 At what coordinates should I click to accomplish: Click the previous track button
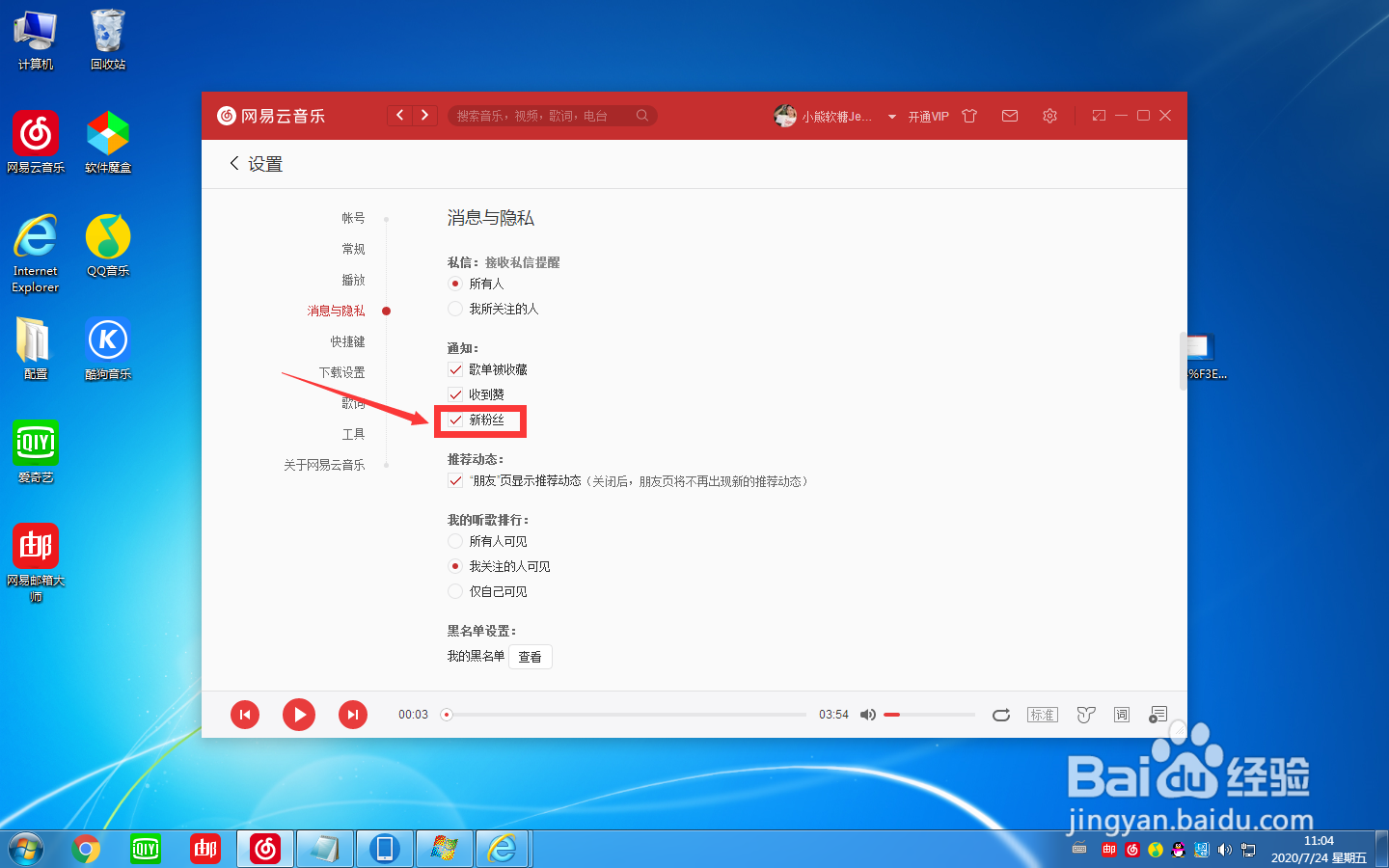(x=245, y=715)
